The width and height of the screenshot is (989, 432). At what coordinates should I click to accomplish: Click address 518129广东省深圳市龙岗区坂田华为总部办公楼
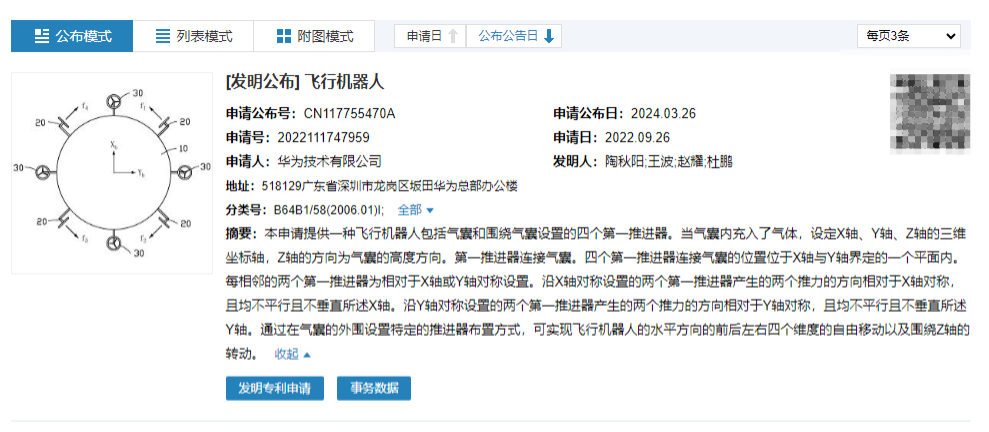pos(389,186)
